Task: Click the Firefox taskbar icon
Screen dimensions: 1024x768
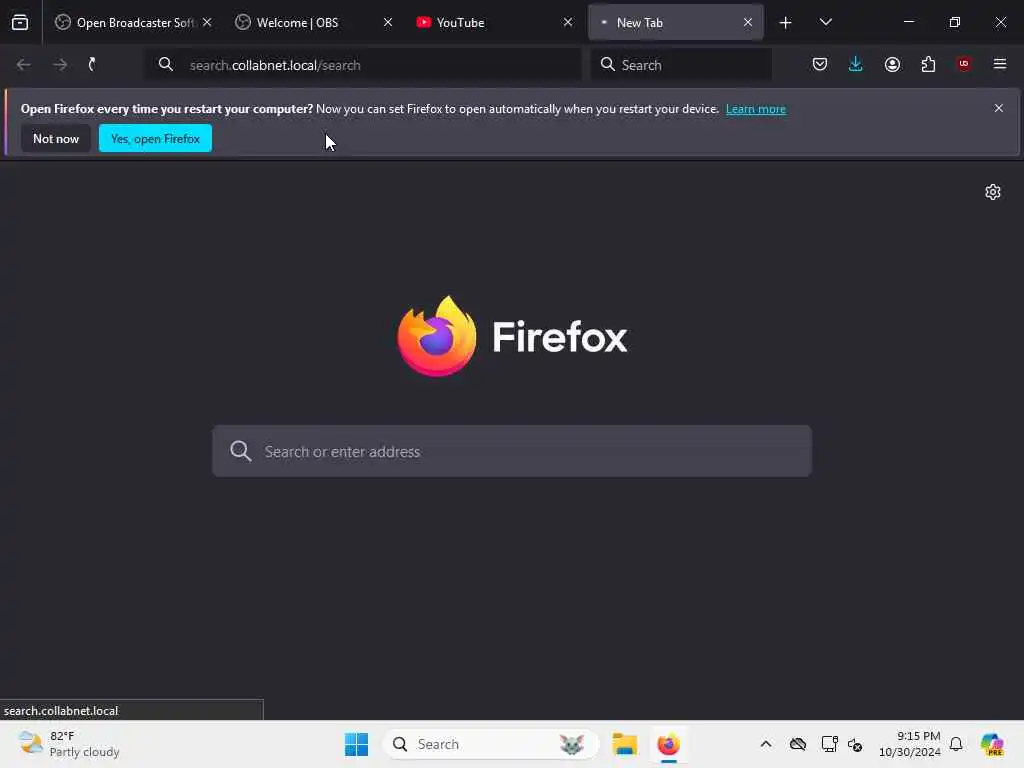Action: click(669, 744)
